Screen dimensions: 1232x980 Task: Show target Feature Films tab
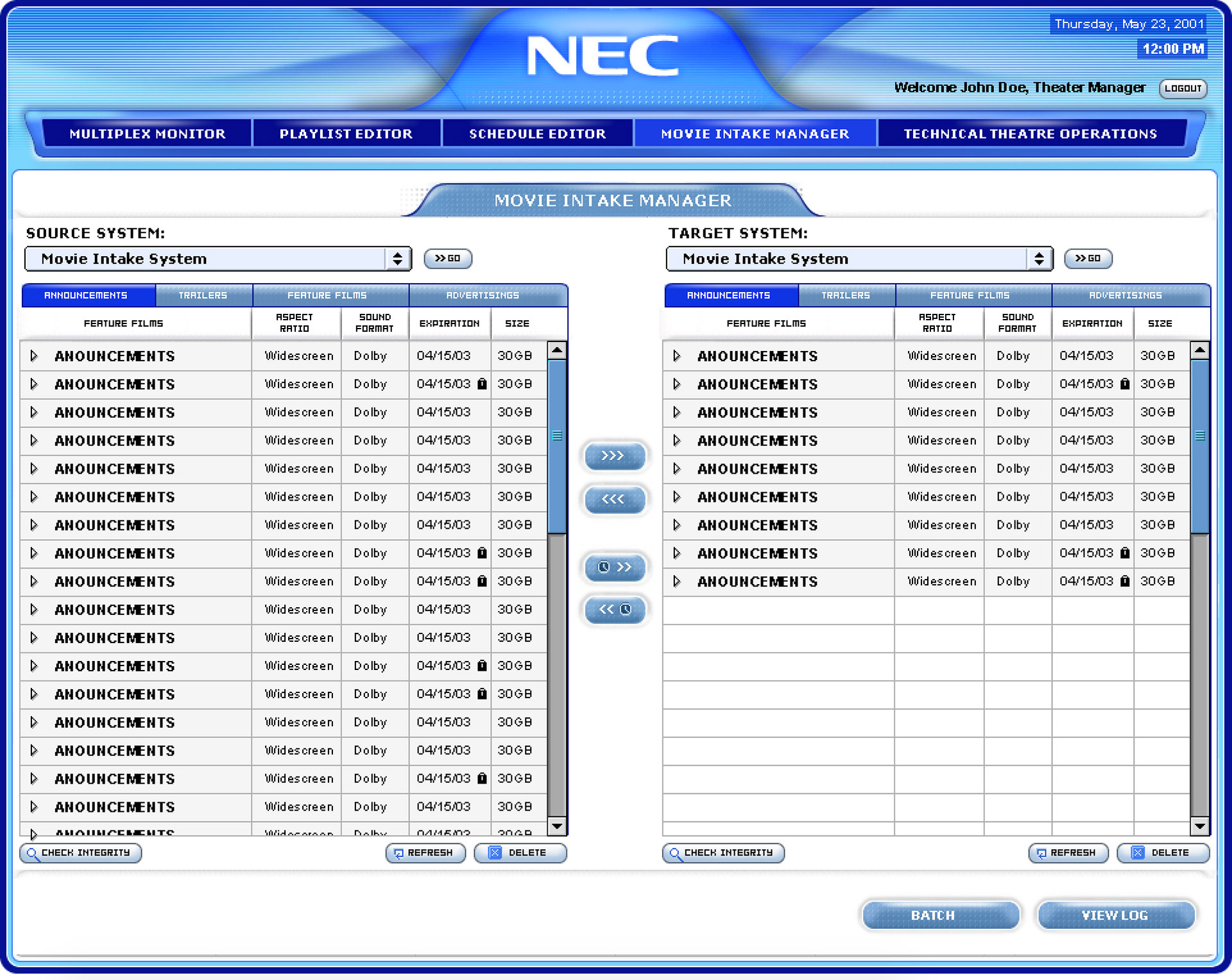pos(973,295)
